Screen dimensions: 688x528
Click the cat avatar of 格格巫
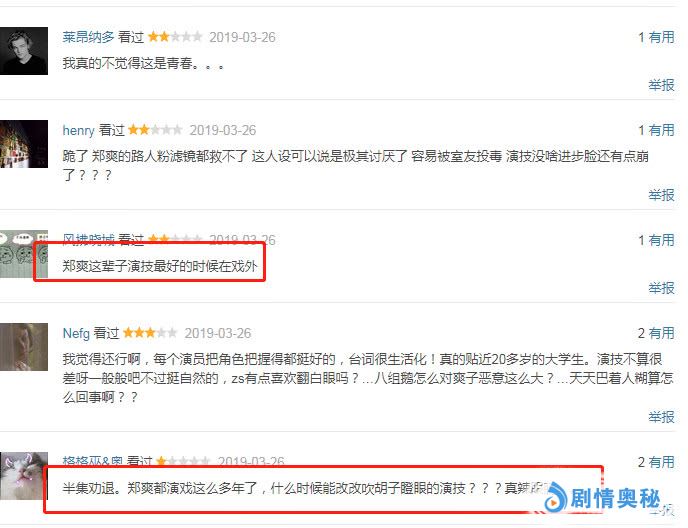click(24, 476)
